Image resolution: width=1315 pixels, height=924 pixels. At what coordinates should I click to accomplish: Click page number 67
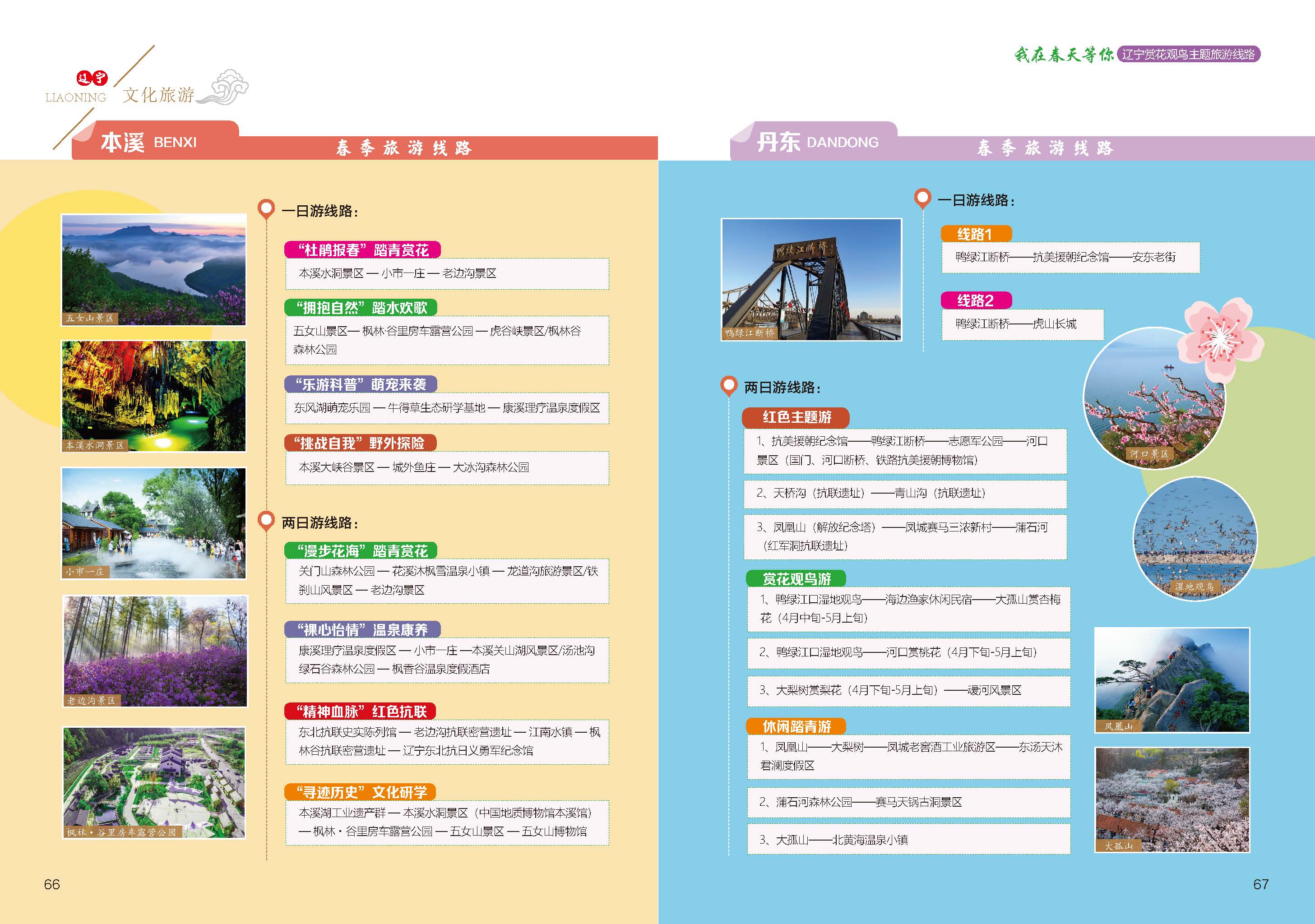click(x=1260, y=884)
